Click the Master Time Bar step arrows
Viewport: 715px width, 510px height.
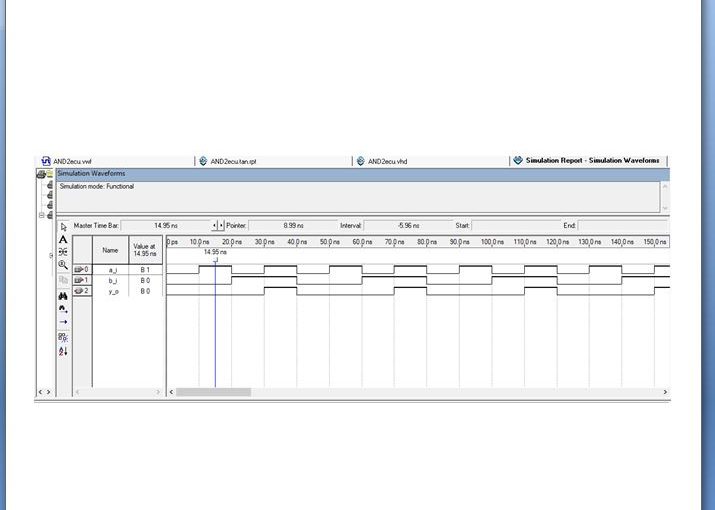pyautogui.click(x=218, y=226)
